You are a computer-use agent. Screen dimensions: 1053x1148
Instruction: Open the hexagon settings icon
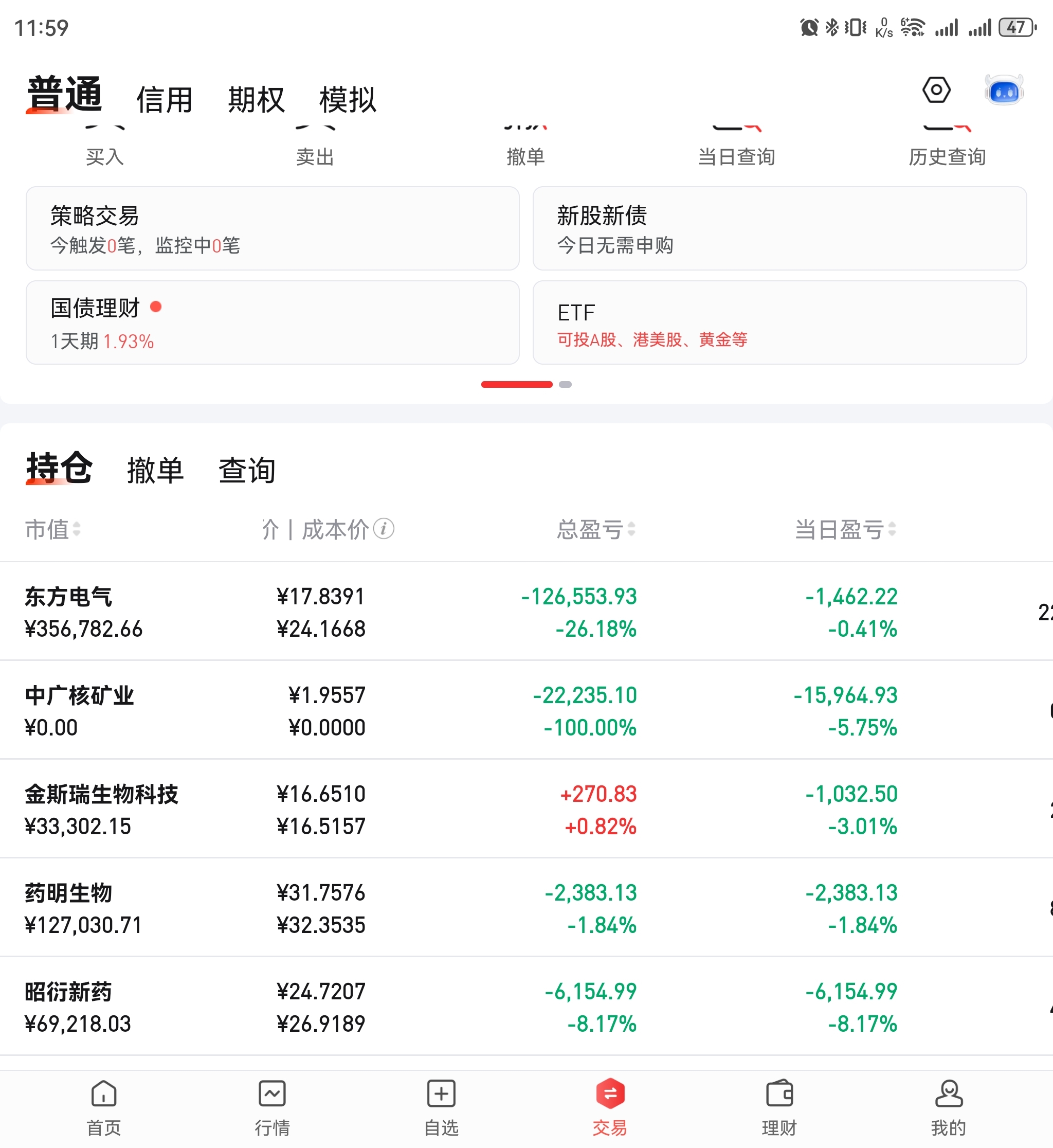(936, 90)
